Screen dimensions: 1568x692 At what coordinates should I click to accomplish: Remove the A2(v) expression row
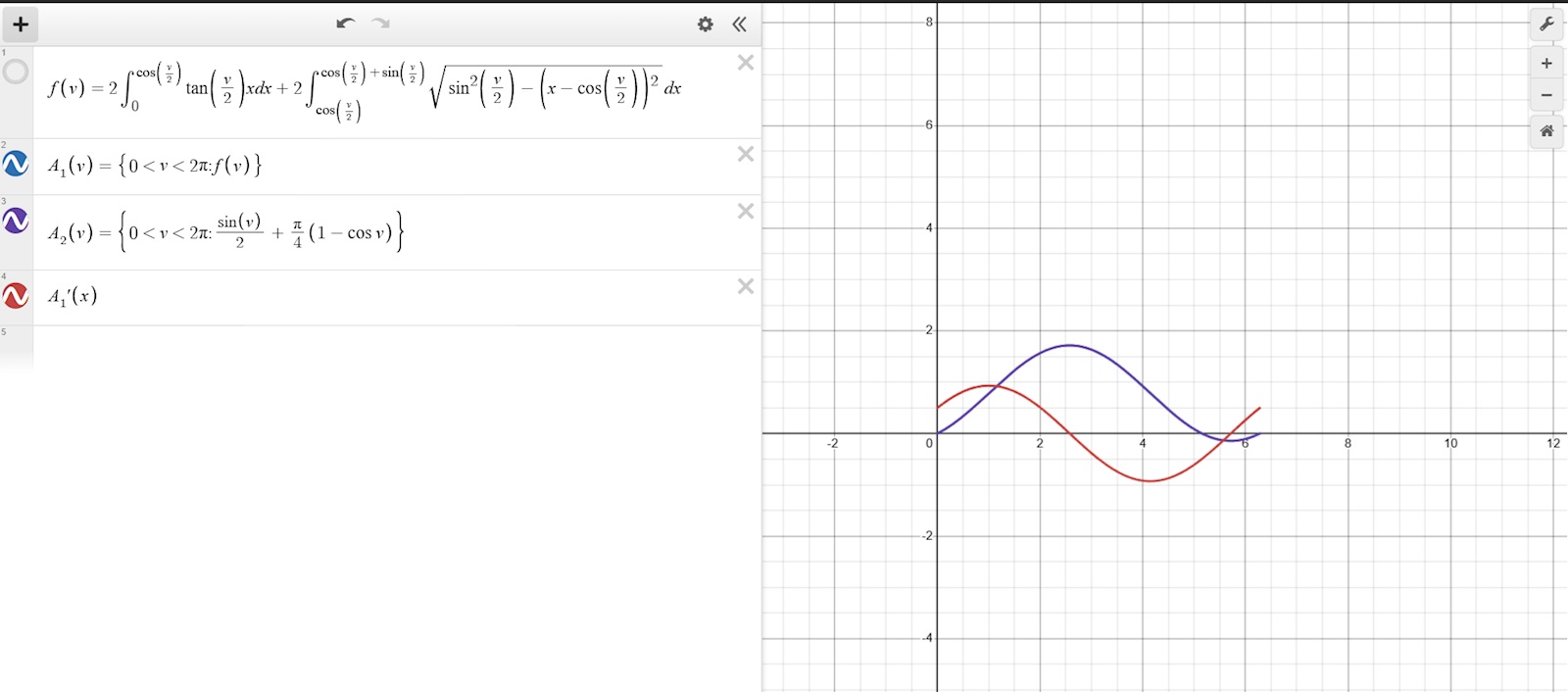[x=746, y=212]
